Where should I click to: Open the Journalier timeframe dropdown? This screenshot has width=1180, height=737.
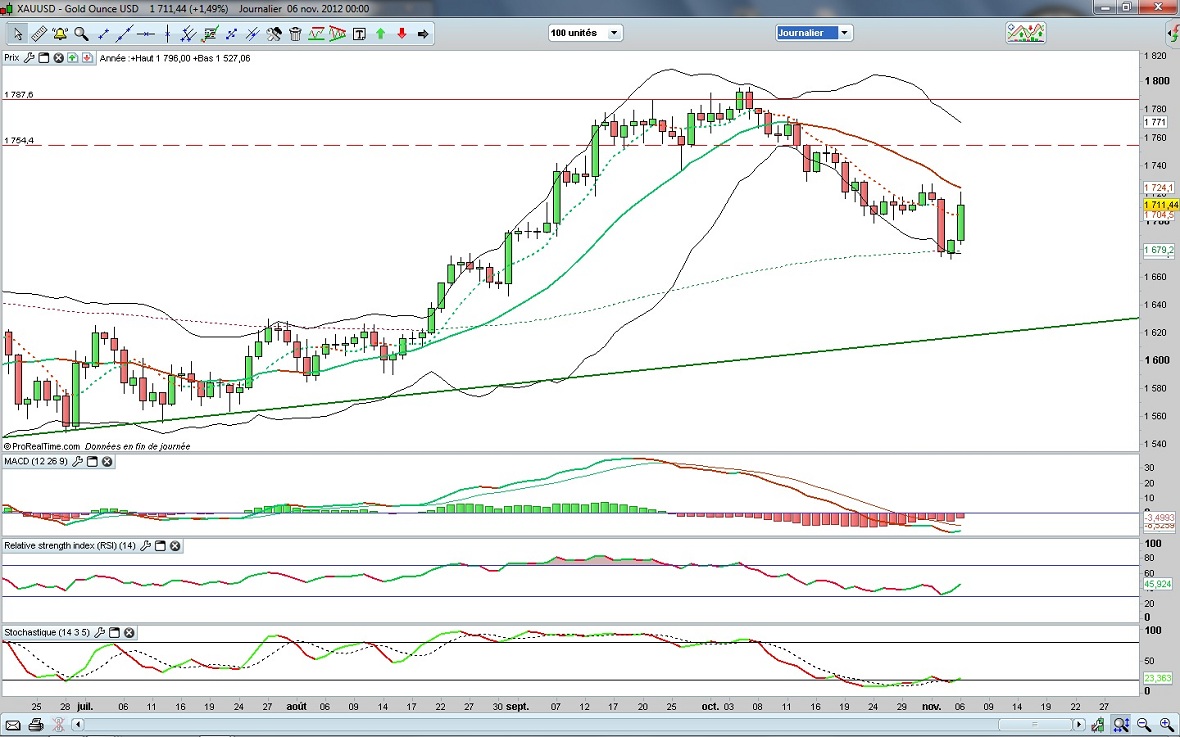[845, 33]
